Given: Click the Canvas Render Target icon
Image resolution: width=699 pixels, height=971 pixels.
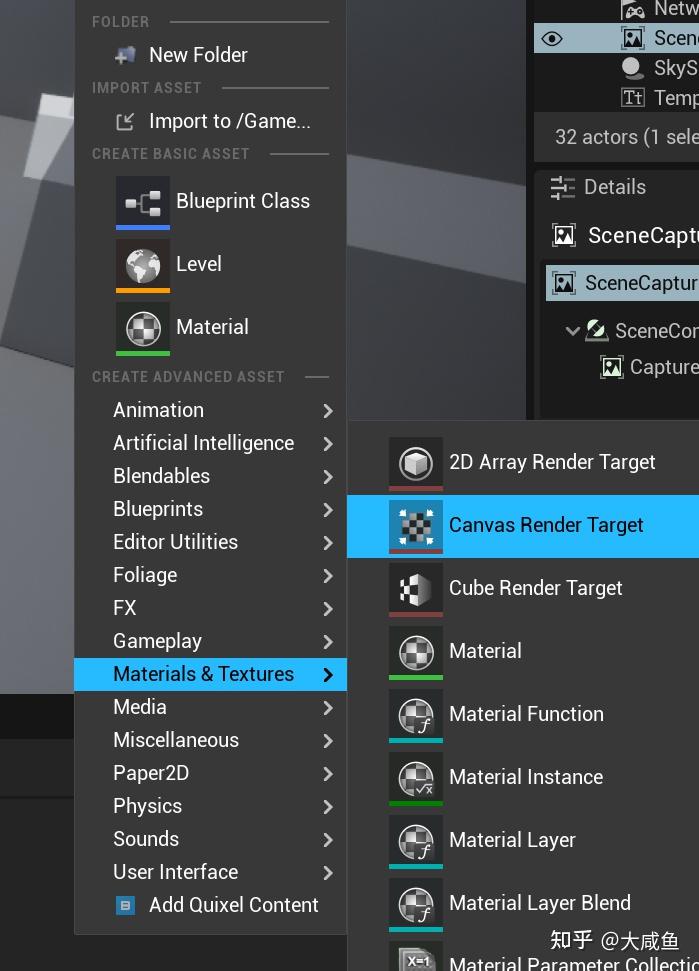Looking at the screenshot, I should [x=415, y=526].
